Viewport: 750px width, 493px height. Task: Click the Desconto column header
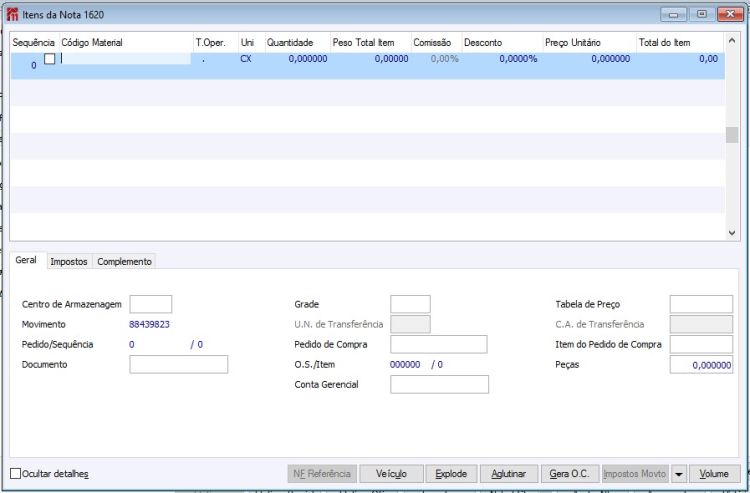click(502, 43)
